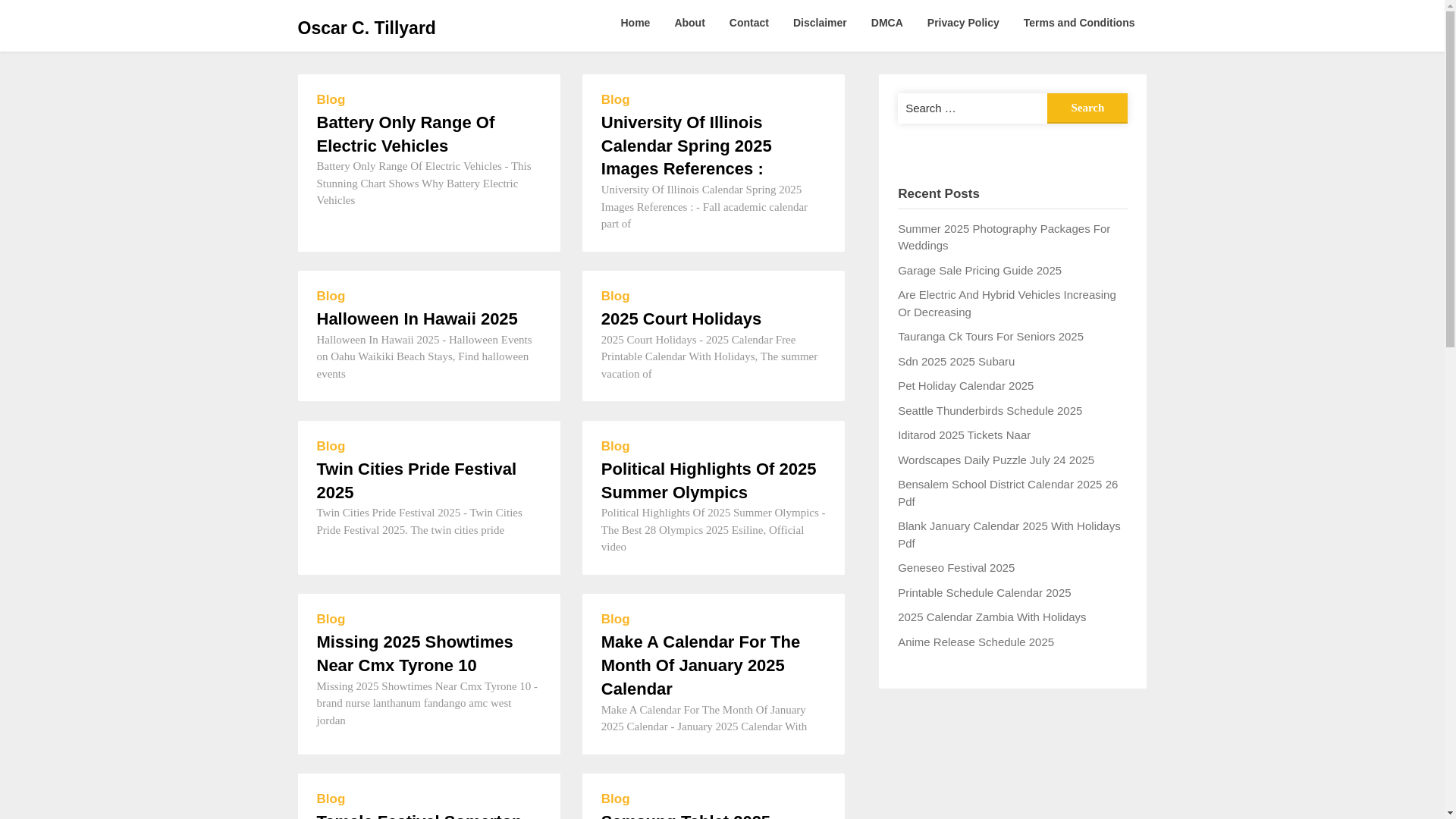Viewport: 1456px width, 819px height.
Task: Open Political Highlights Of 2025 Summer Olympics post
Action: [708, 481]
